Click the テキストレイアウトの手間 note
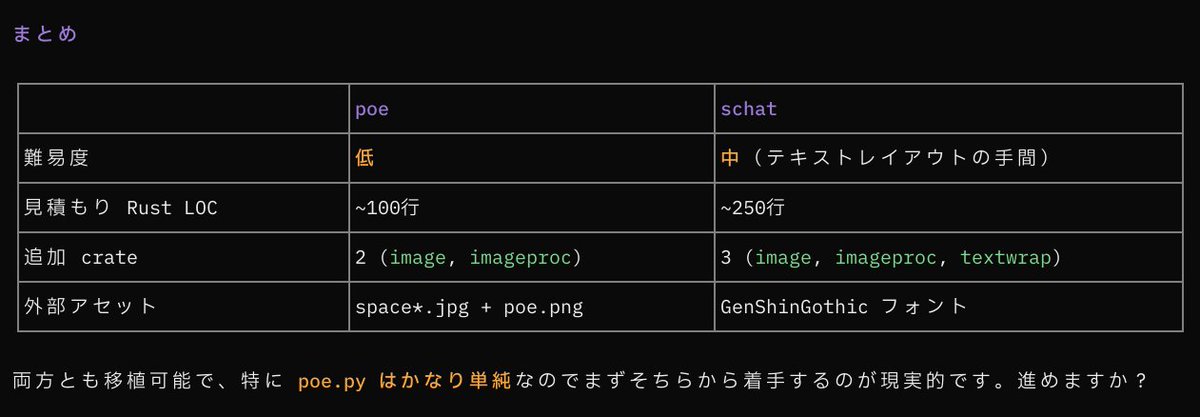 point(899,158)
